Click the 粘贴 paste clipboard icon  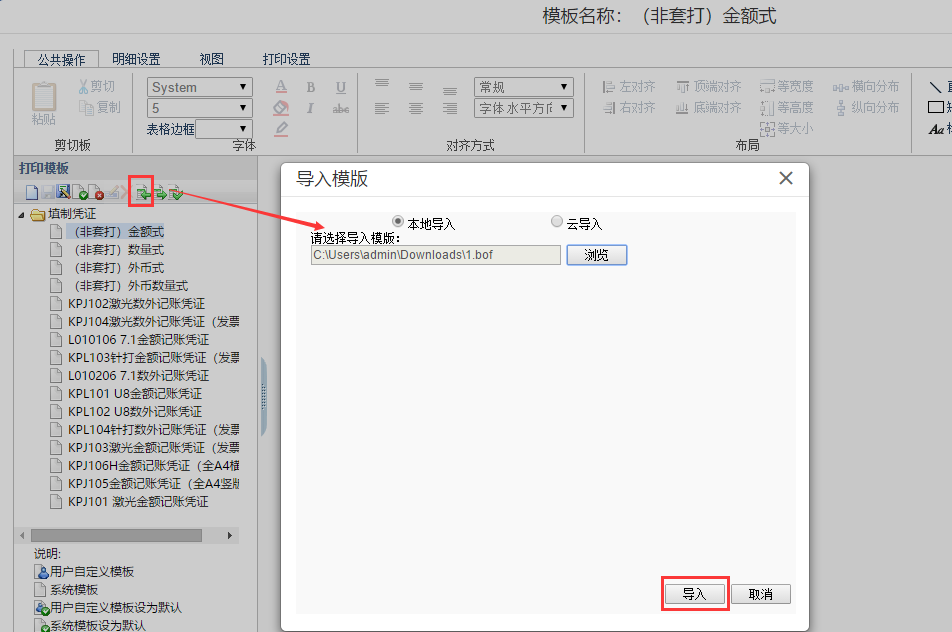click(44, 97)
